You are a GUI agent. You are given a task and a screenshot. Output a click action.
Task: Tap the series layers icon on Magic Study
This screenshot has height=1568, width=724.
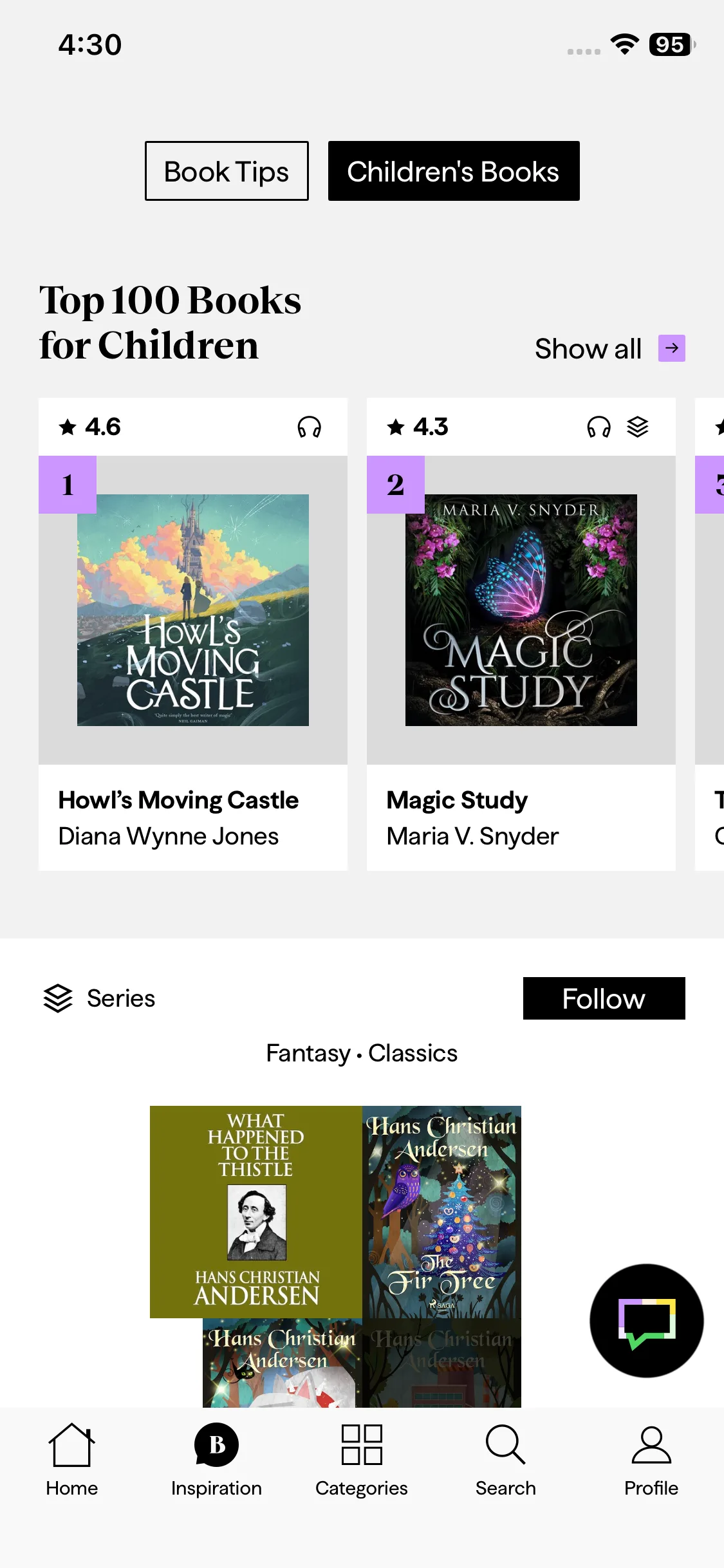coord(638,427)
